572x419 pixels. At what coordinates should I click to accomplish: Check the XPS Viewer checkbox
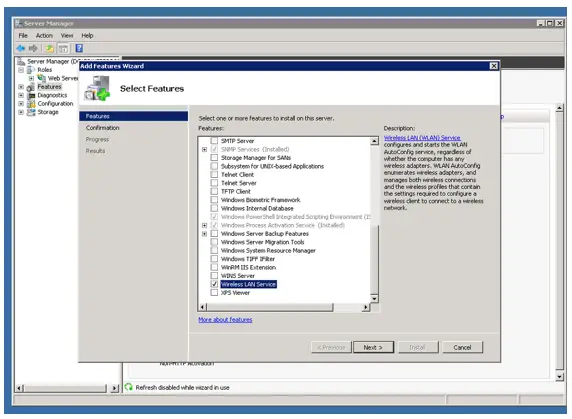pos(214,292)
